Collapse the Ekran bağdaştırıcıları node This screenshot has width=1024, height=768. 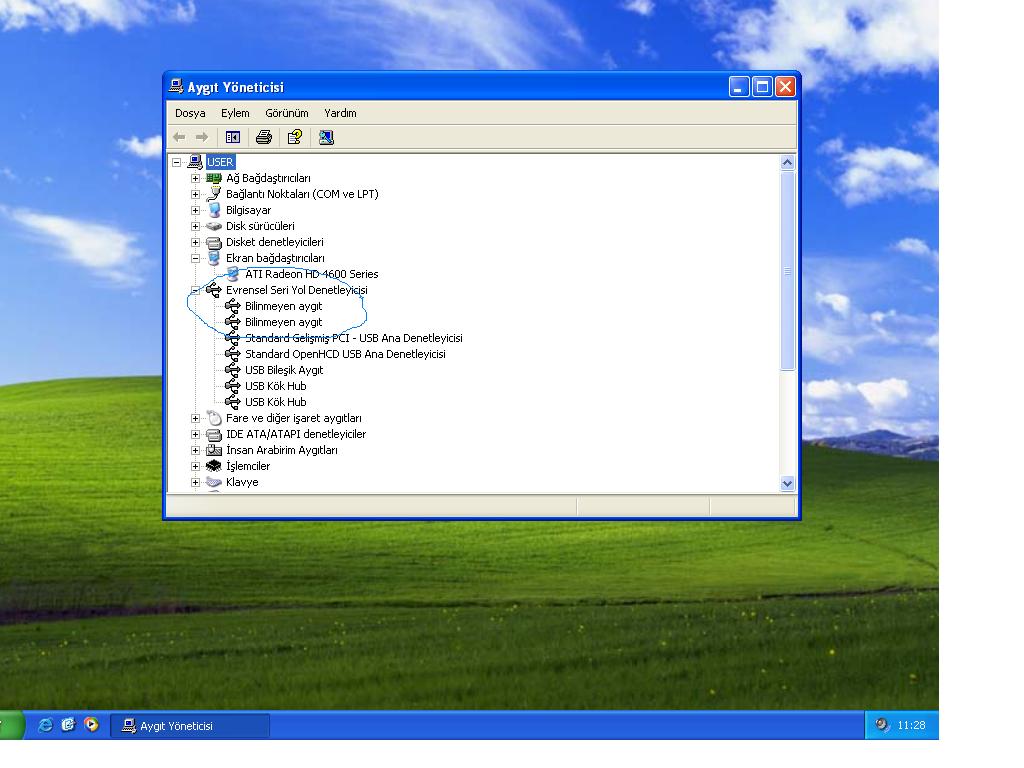click(x=195, y=258)
